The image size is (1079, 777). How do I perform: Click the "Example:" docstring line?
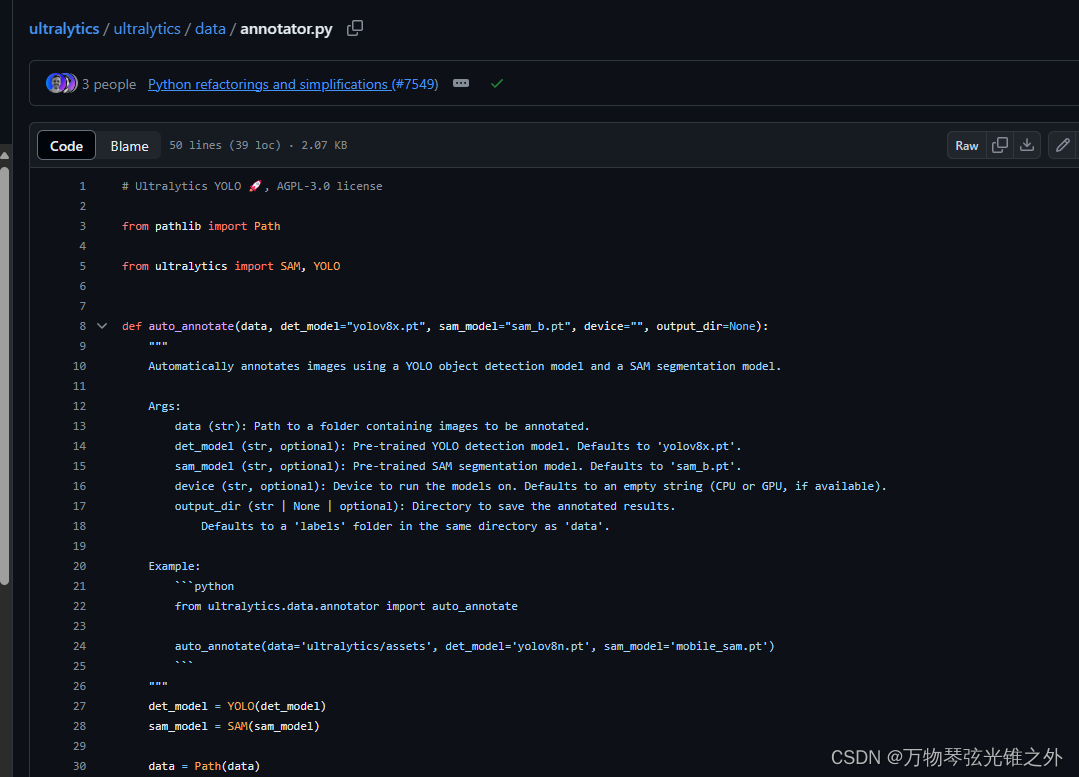tap(174, 566)
